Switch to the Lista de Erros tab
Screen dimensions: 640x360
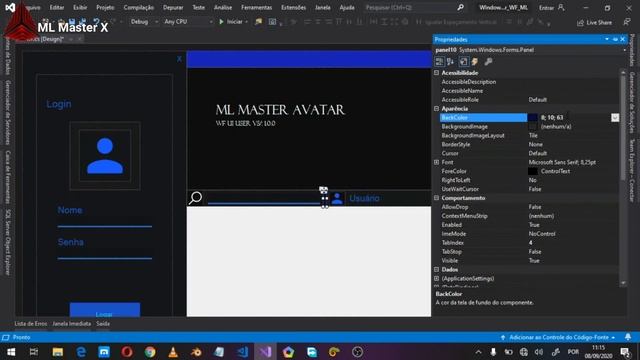[x=31, y=324]
